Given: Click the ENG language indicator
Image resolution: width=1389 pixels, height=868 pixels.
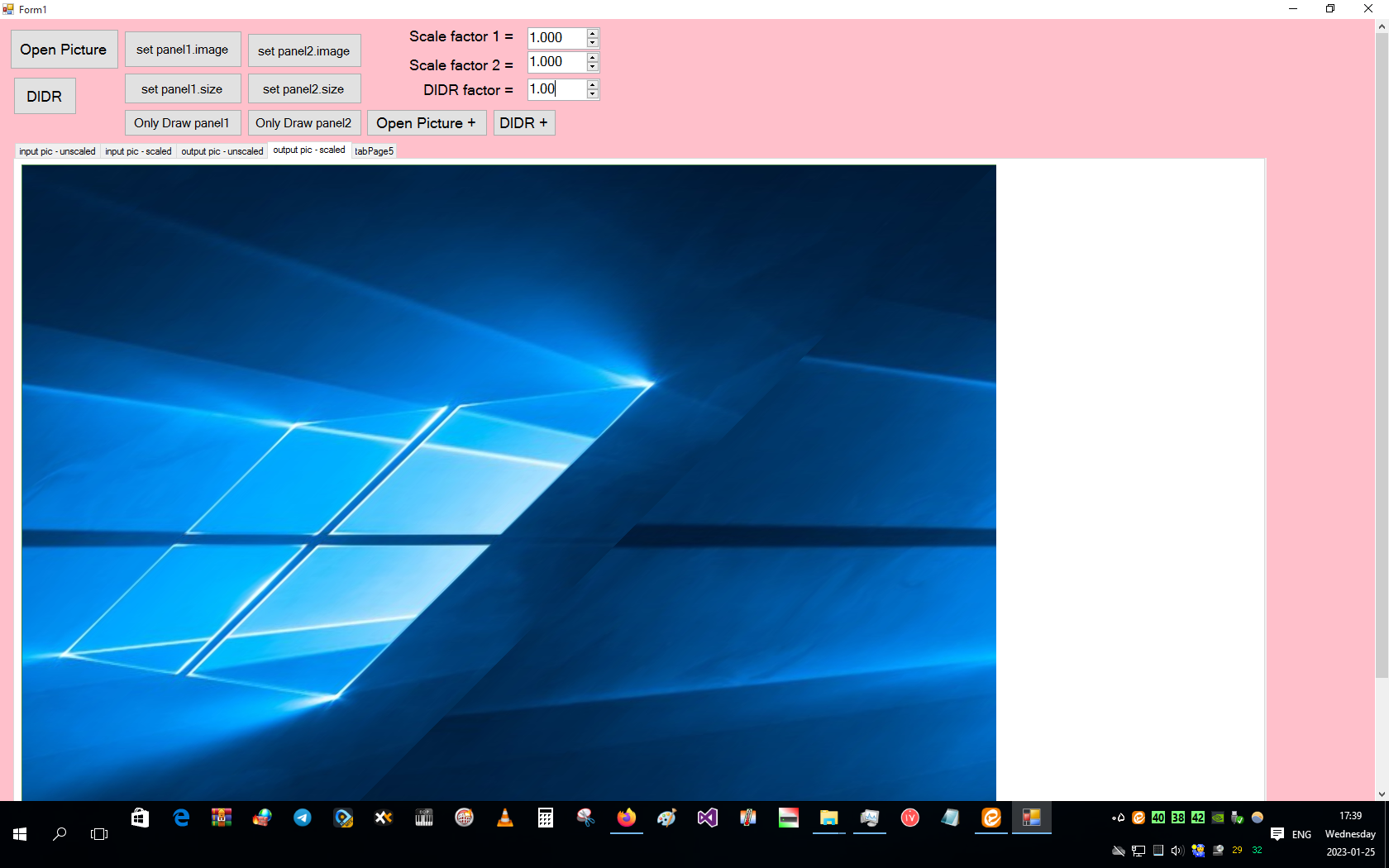Looking at the screenshot, I should pos(1301,835).
